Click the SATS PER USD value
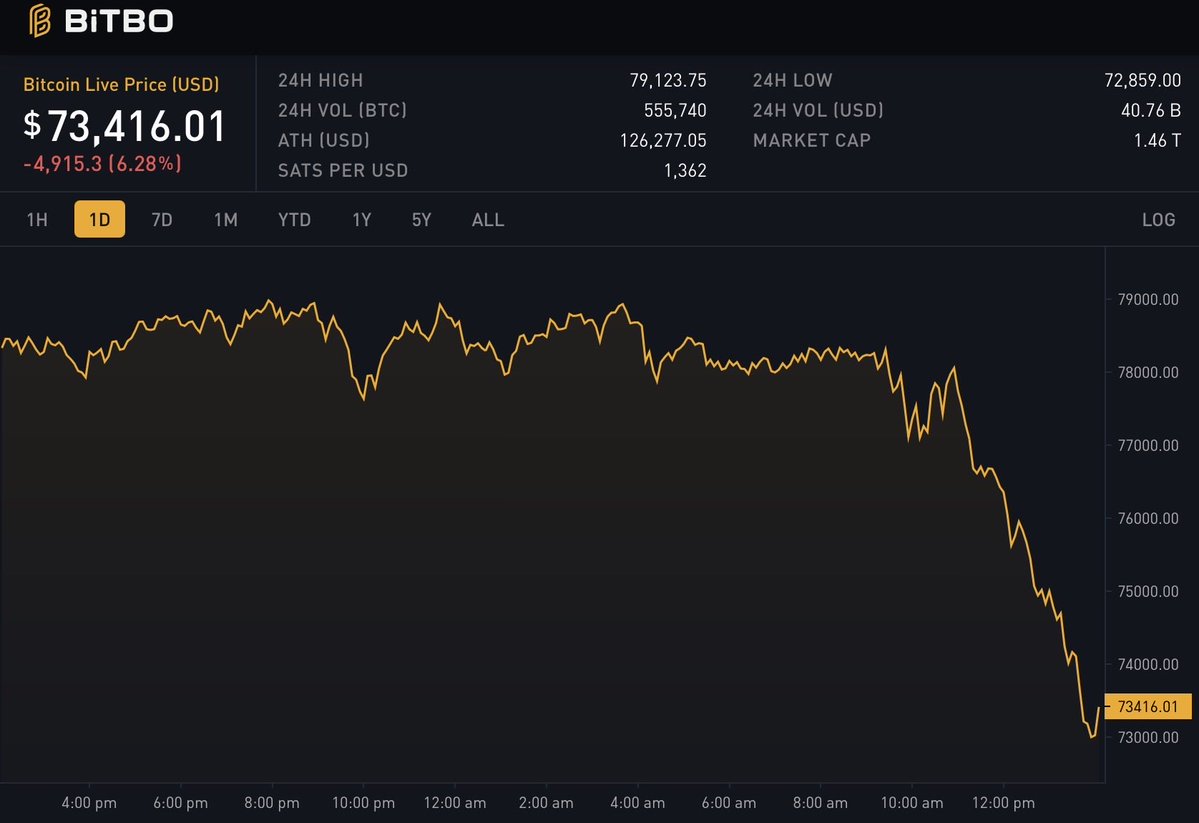Image resolution: width=1199 pixels, height=823 pixels. (x=685, y=171)
